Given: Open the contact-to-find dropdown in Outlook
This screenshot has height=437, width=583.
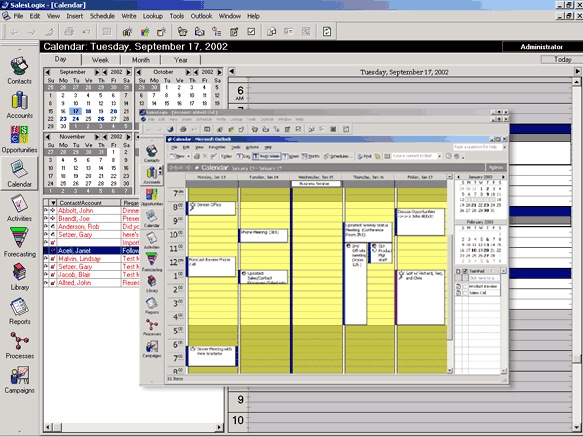Looking at the screenshot, I should click(x=439, y=156).
